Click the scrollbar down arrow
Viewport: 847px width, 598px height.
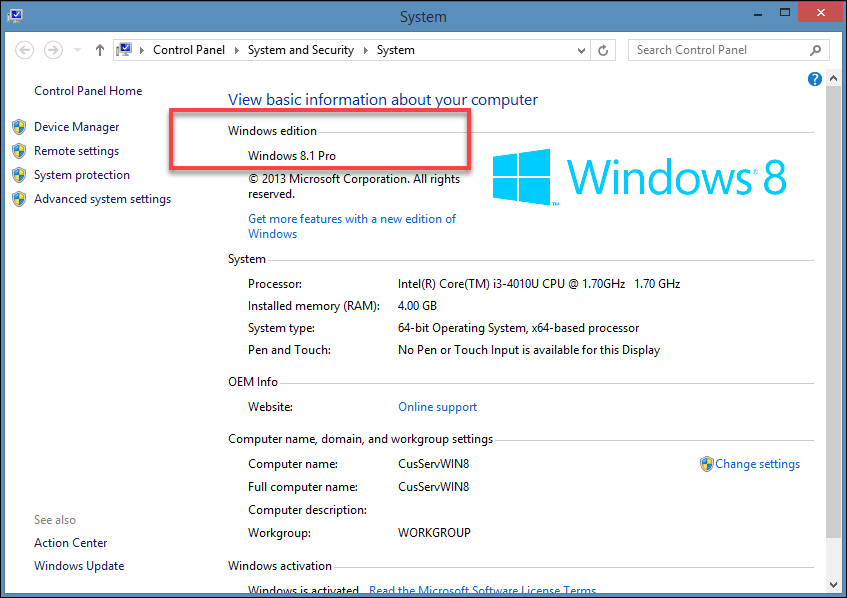click(x=833, y=585)
